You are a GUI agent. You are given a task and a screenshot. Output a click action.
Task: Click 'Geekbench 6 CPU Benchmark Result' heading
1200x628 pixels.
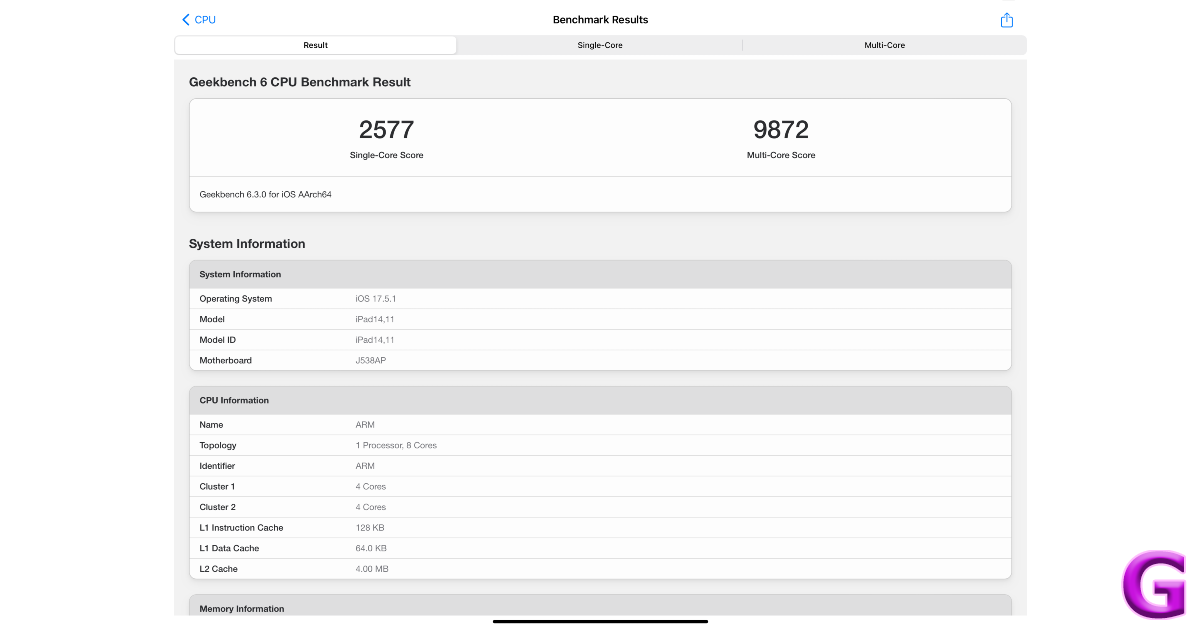click(300, 82)
